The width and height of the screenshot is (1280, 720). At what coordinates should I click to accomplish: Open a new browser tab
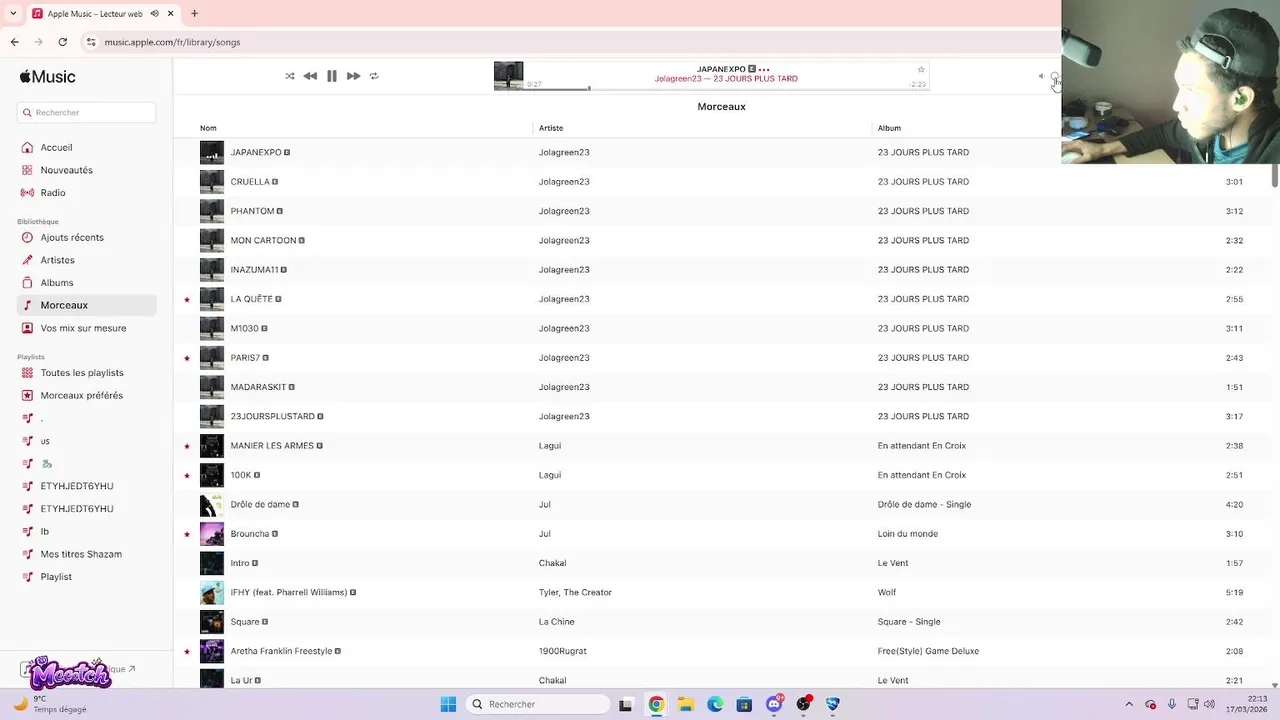[x=194, y=13]
